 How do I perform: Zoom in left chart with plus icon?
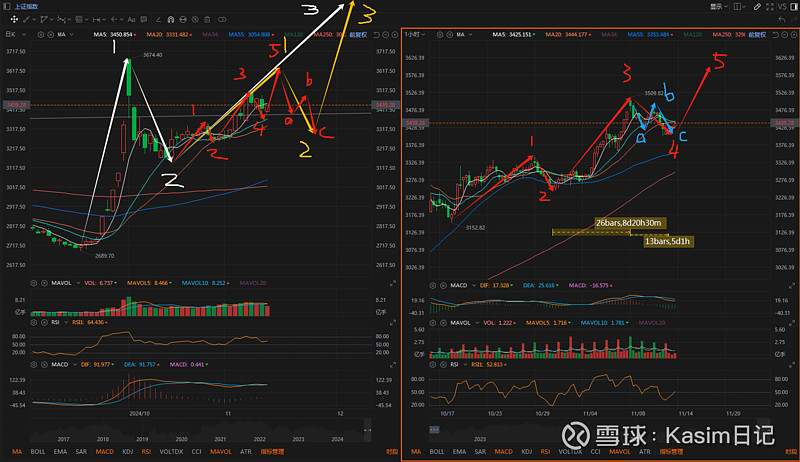tap(394, 35)
